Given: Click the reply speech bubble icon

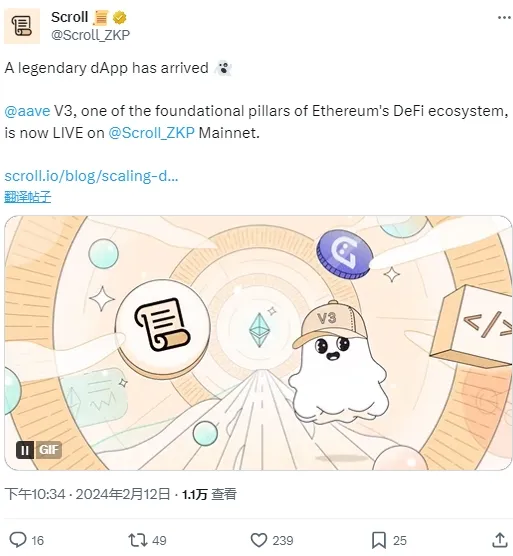Looking at the screenshot, I should tap(18, 540).
